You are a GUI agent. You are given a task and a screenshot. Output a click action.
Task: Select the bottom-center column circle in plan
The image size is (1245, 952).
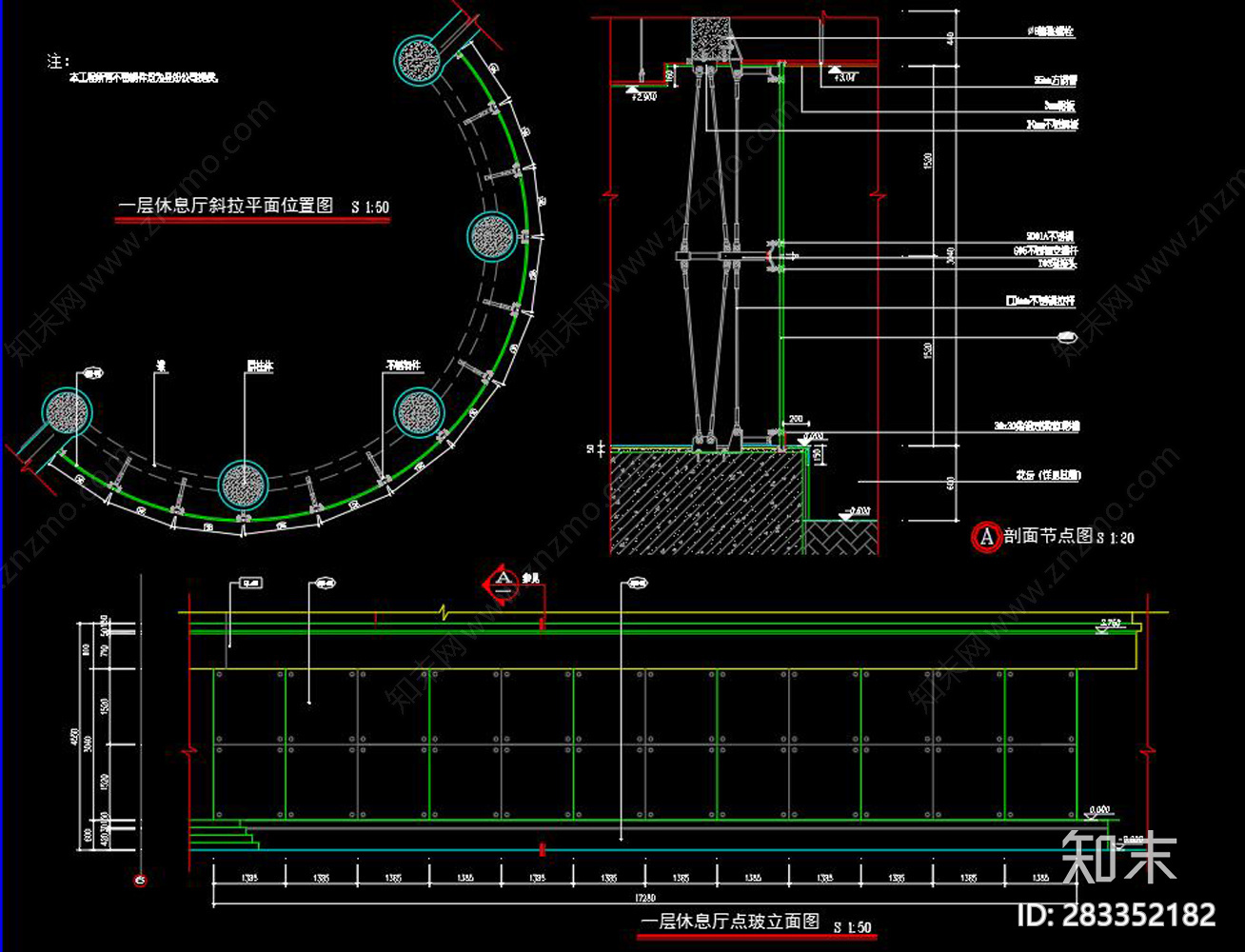point(244,486)
